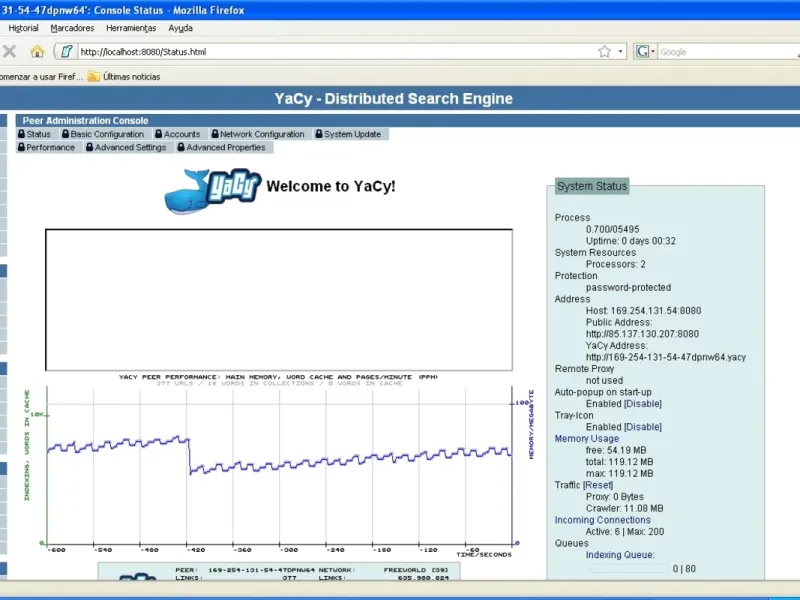The width and height of the screenshot is (800, 600).
Task: Open the Incoming Connections link
Action: pos(603,520)
